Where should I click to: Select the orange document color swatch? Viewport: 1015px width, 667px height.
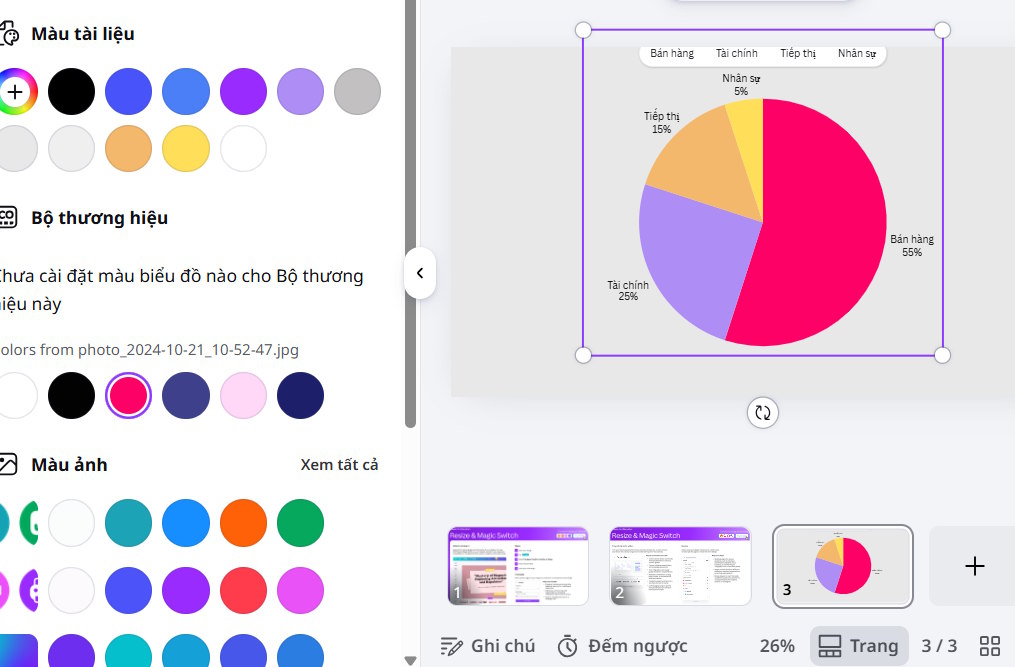pyautogui.click(x=128, y=148)
